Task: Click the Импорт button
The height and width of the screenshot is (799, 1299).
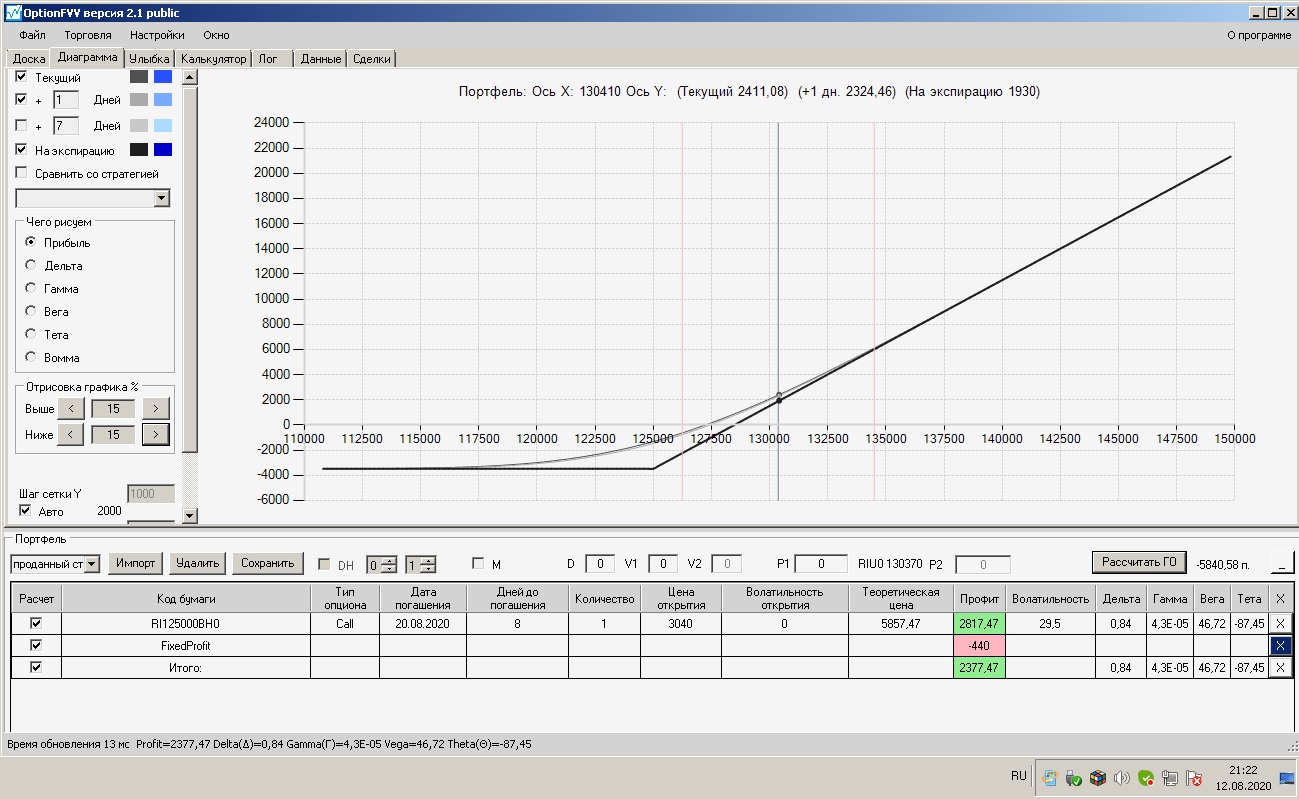Action: pos(136,563)
